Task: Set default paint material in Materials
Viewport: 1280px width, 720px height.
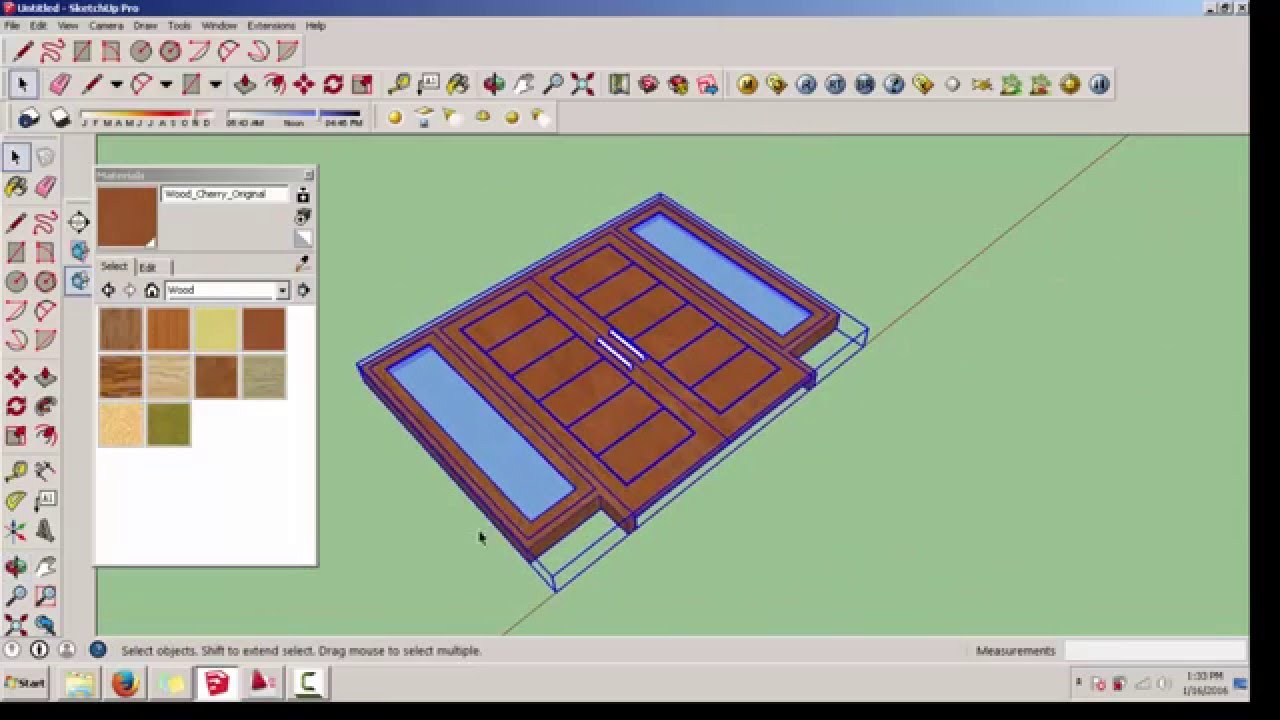Action: (x=303, y=239)
